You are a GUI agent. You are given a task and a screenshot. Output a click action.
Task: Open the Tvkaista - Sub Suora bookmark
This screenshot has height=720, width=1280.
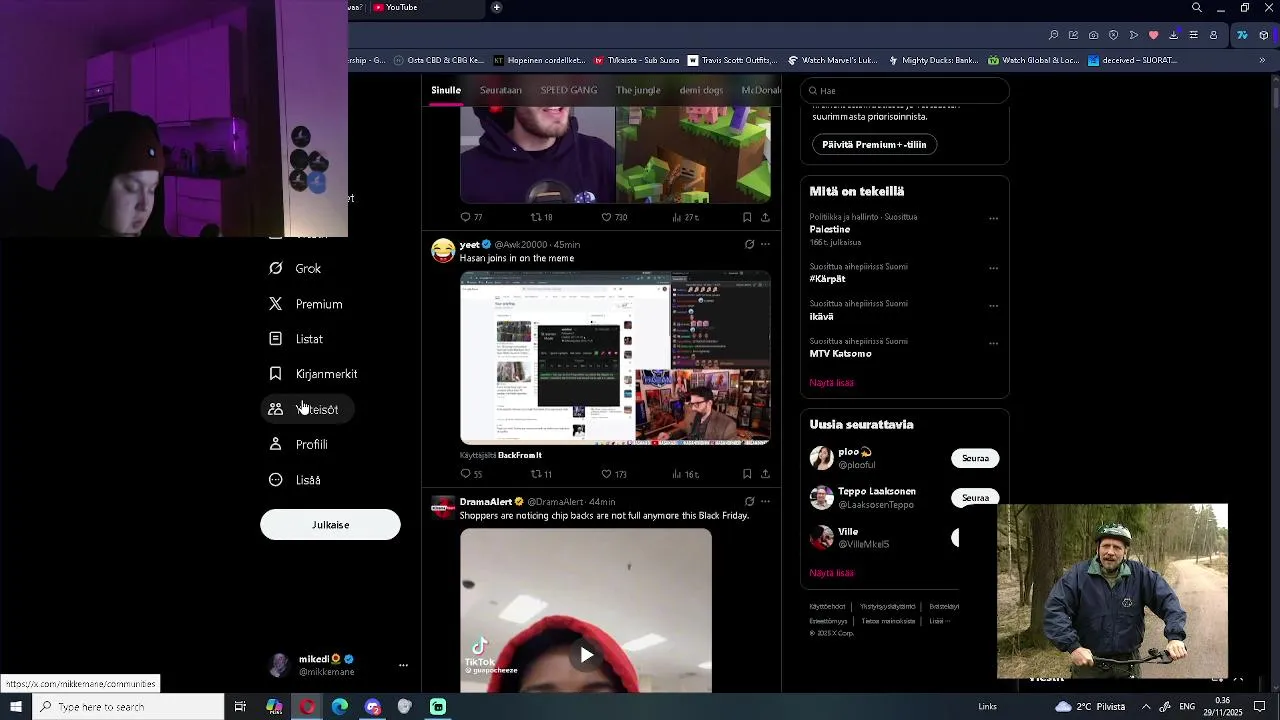pos(636,60)
